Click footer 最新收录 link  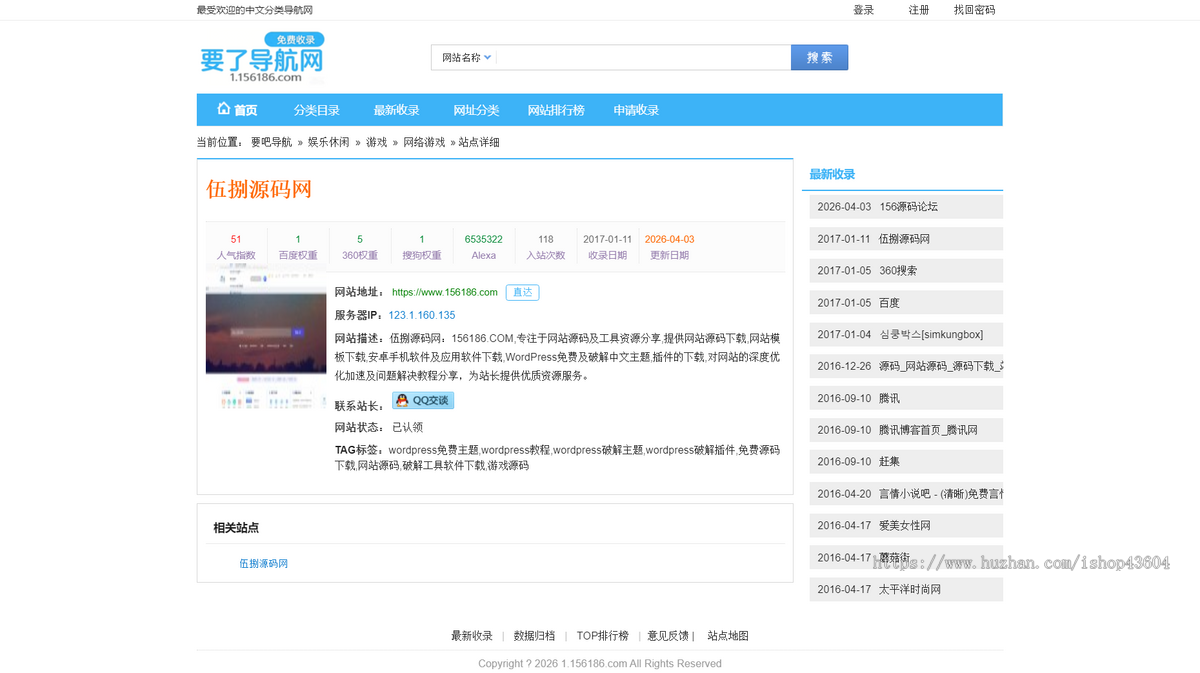tap(472, 636)
